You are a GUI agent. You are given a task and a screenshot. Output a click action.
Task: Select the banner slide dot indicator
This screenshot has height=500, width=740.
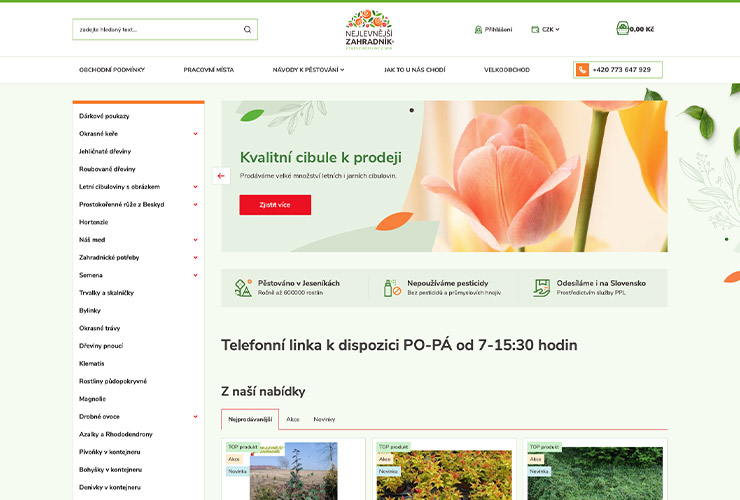coord(412,110)
